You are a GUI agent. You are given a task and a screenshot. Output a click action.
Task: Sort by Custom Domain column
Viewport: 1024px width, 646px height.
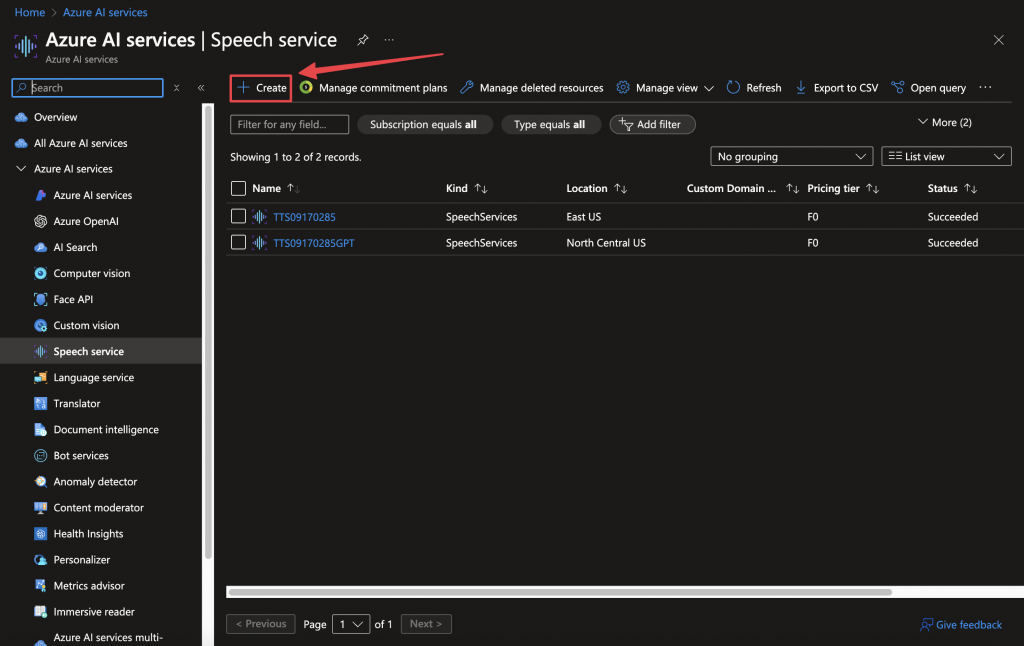tap(743, 188)
